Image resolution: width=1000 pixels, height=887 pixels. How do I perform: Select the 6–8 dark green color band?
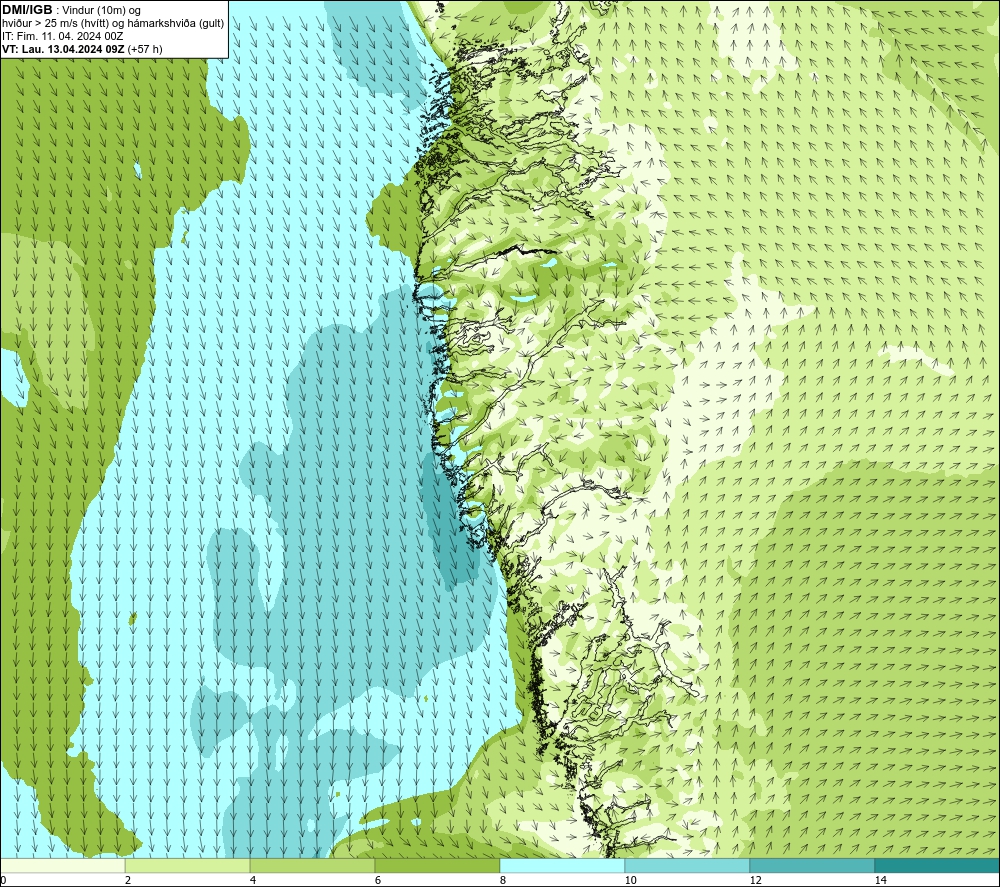(x=437, y=866)
